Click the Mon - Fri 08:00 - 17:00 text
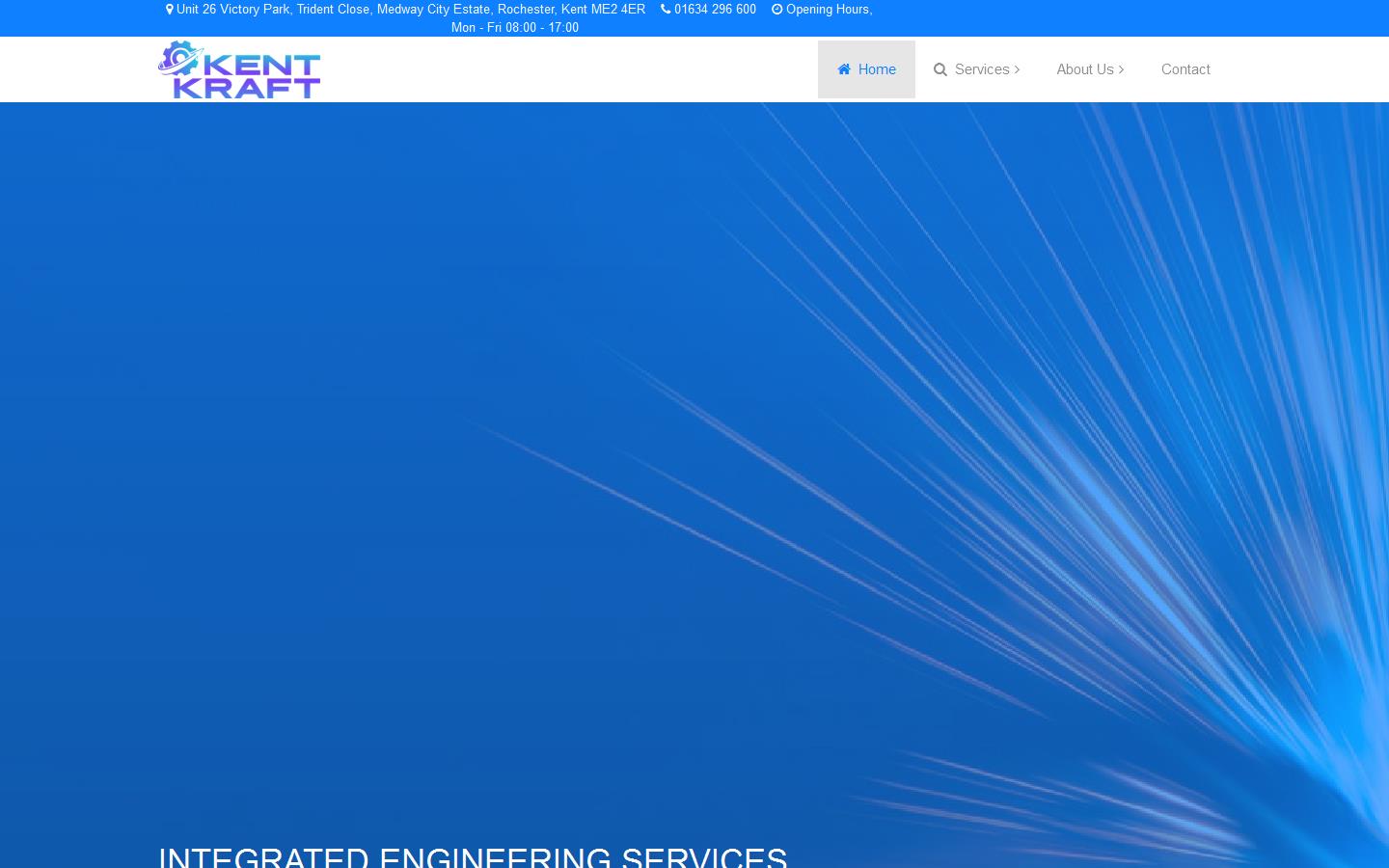 coord(514,28)
